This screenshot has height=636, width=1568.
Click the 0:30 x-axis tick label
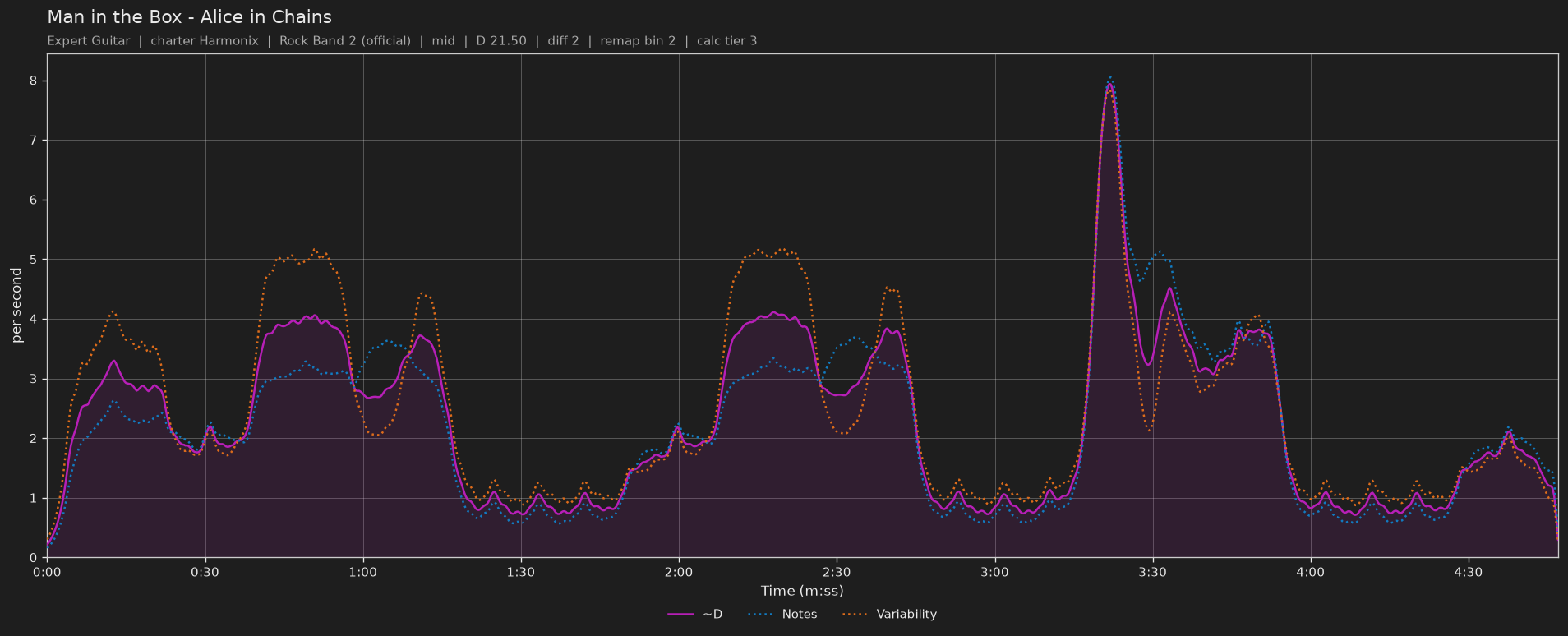pos(205,572)
